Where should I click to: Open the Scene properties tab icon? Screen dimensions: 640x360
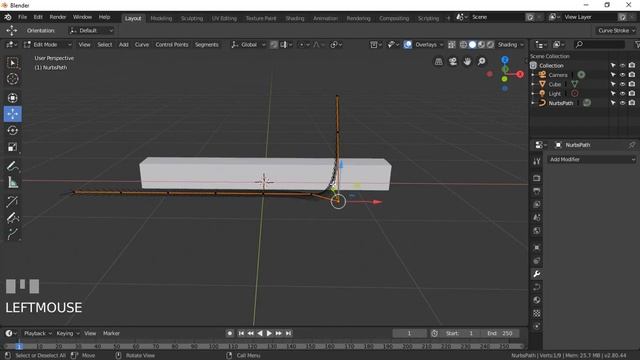point(537,218)
